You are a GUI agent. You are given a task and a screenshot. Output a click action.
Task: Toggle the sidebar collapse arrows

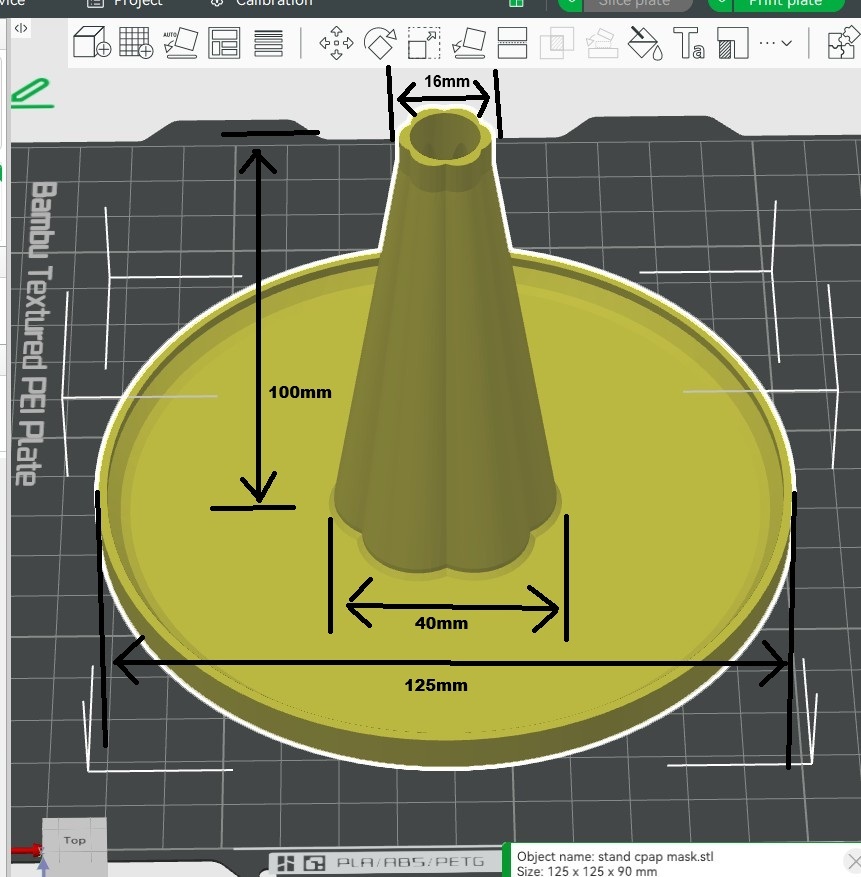[x=20, y=29]
